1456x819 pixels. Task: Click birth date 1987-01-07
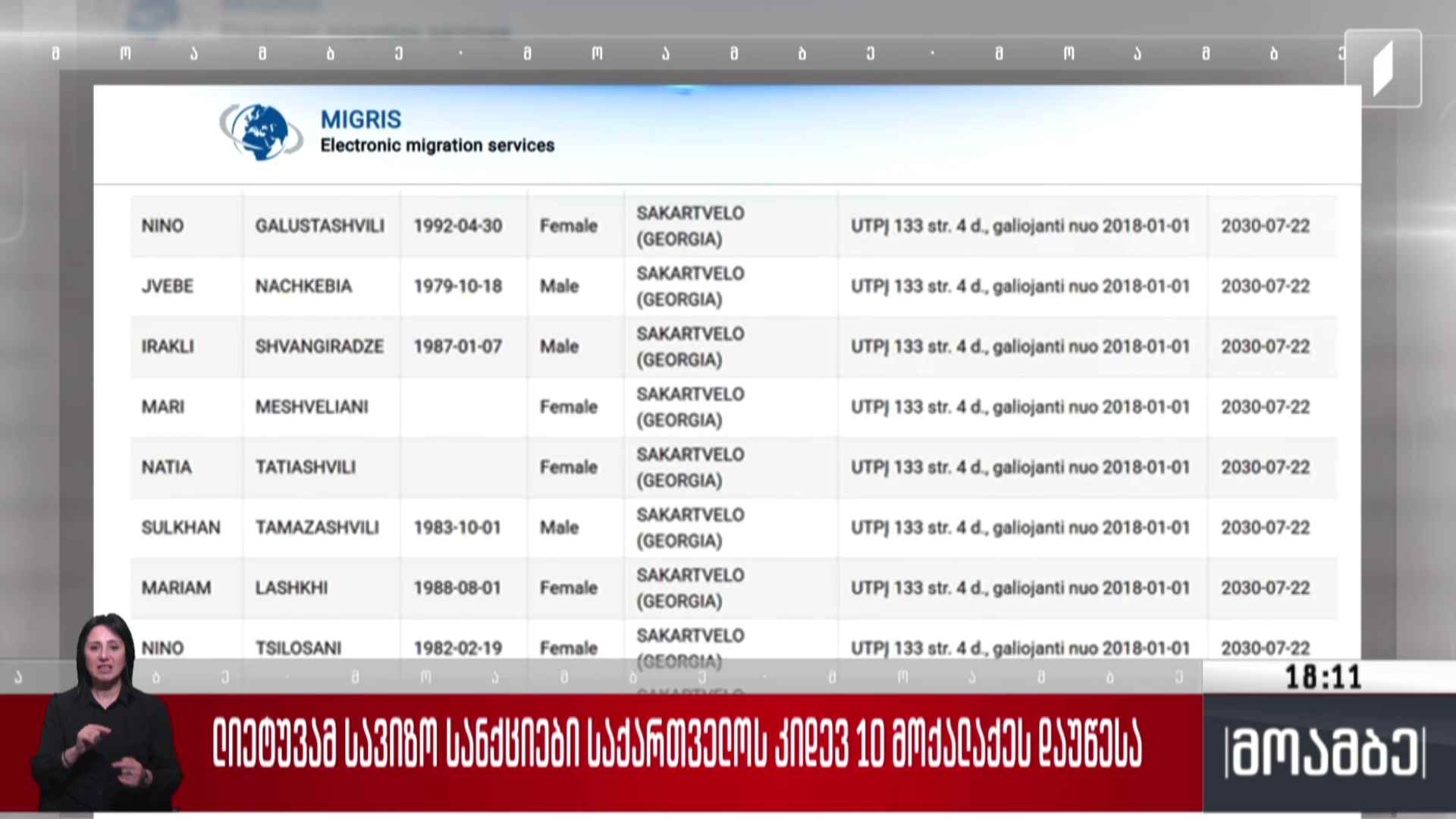tap(457, 347)
